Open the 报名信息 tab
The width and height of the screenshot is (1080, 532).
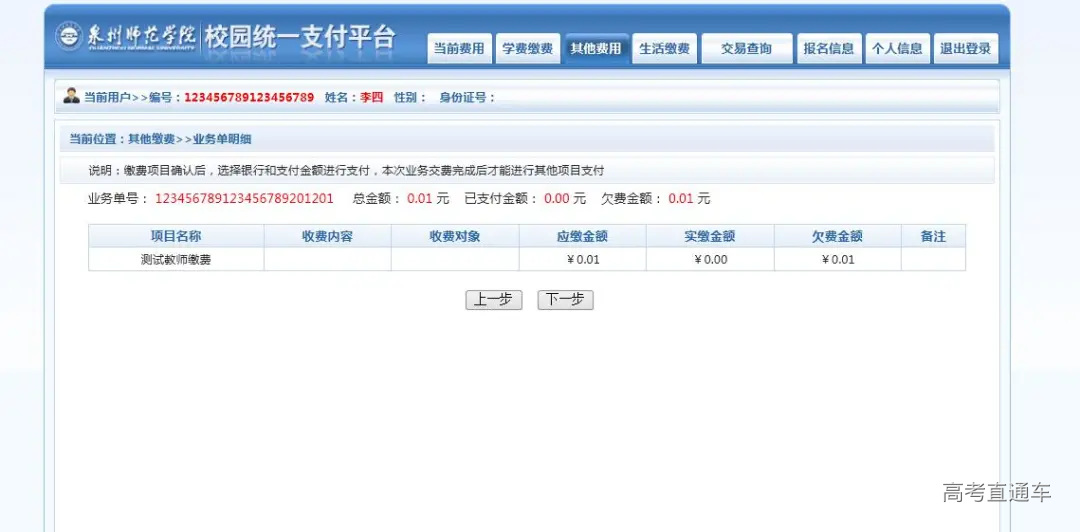coord(829,49)
